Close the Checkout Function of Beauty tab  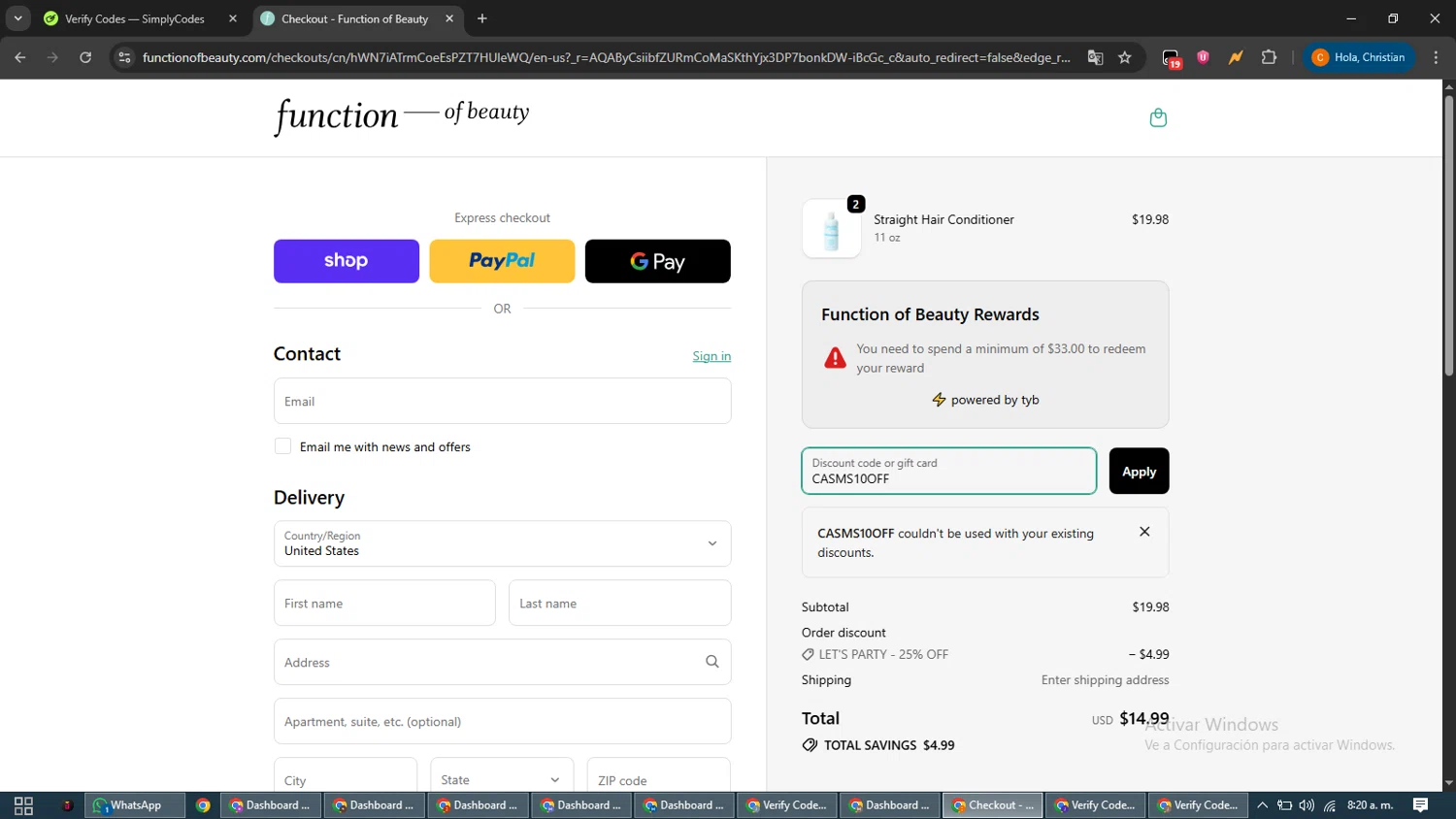(449, 18)
